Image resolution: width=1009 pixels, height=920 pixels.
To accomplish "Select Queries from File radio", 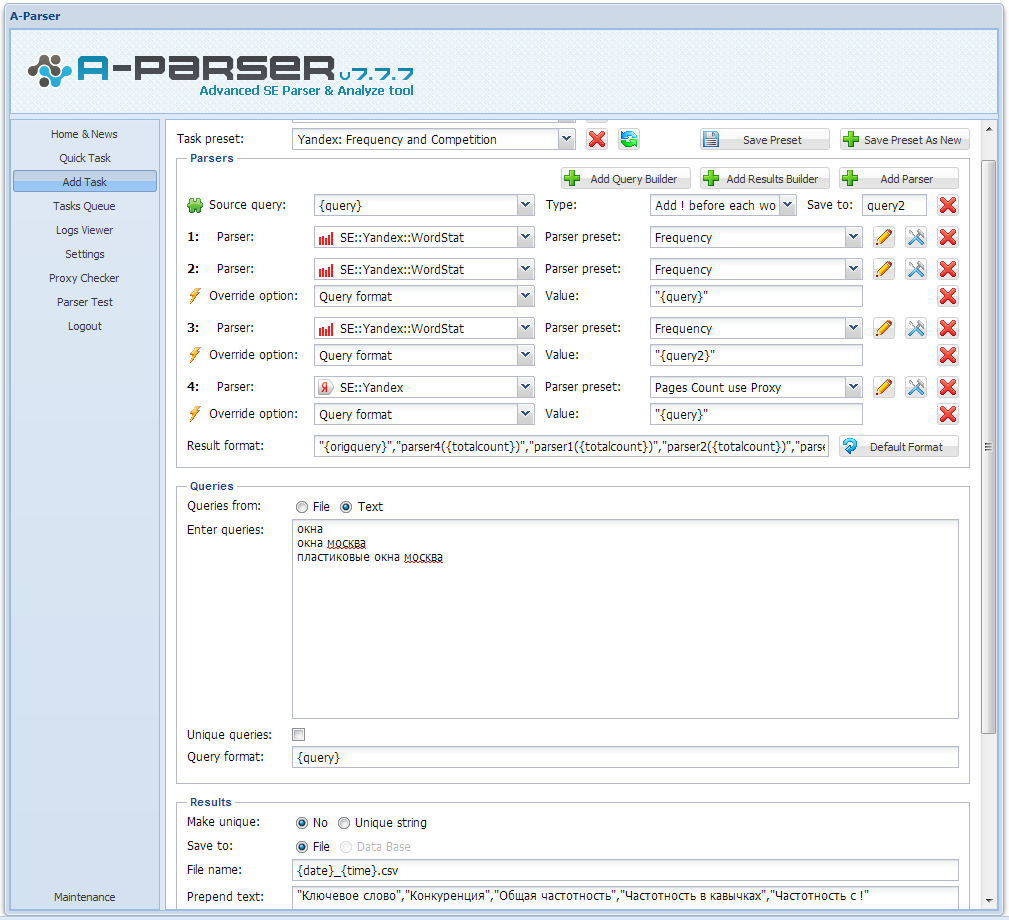I will click(x=302, y=507).
